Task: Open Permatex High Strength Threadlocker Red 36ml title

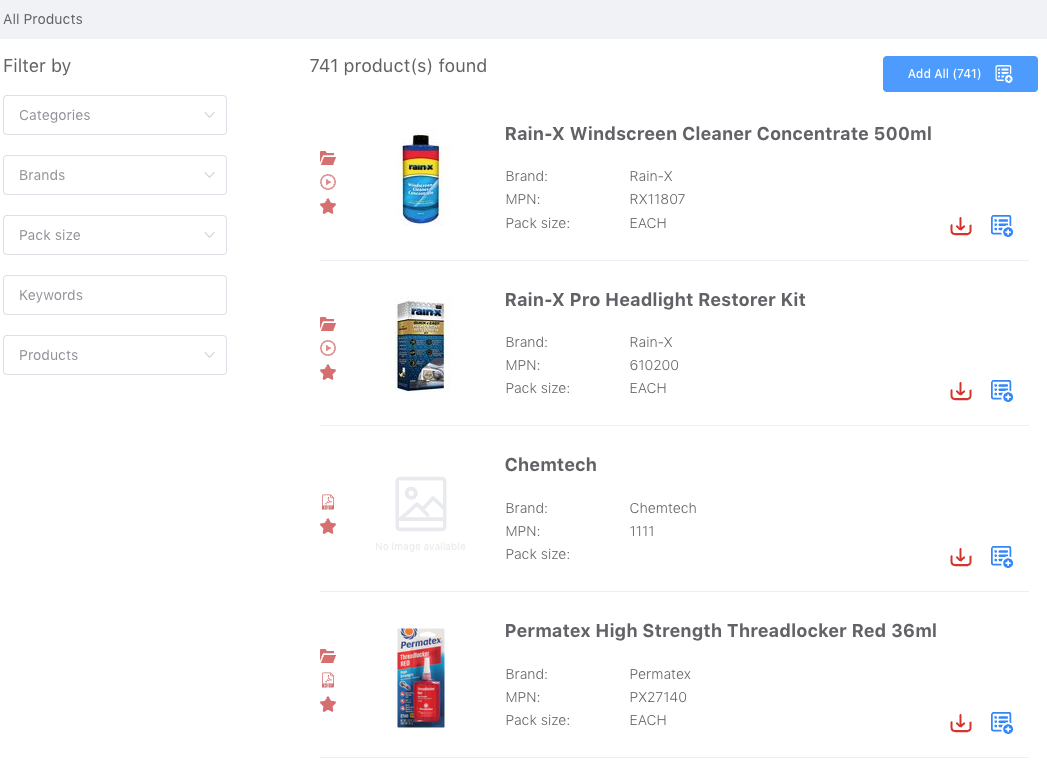Action: pos(720,631)
